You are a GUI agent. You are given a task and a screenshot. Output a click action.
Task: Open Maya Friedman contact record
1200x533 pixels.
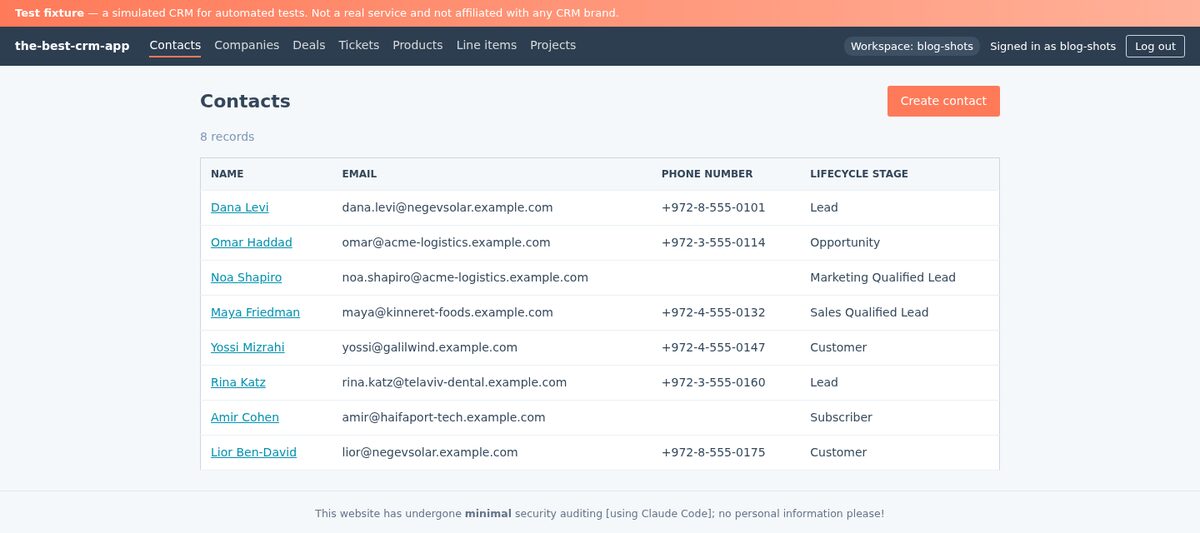point(255,313)
